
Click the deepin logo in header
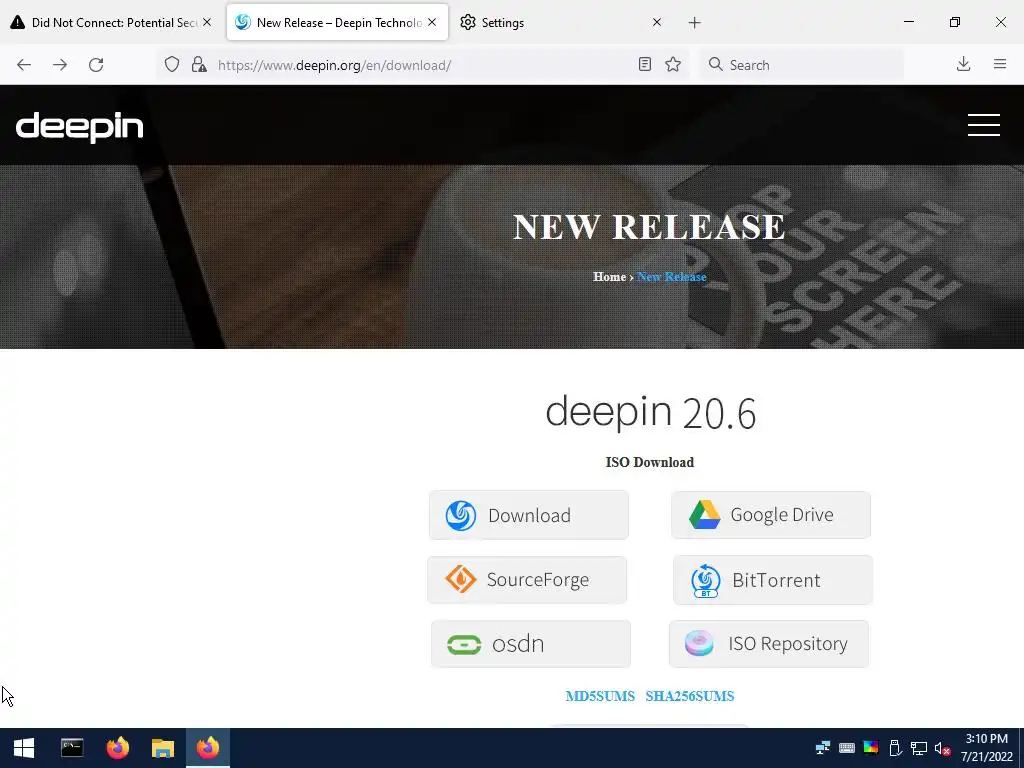pyautogui.click(x=80, y=127)
